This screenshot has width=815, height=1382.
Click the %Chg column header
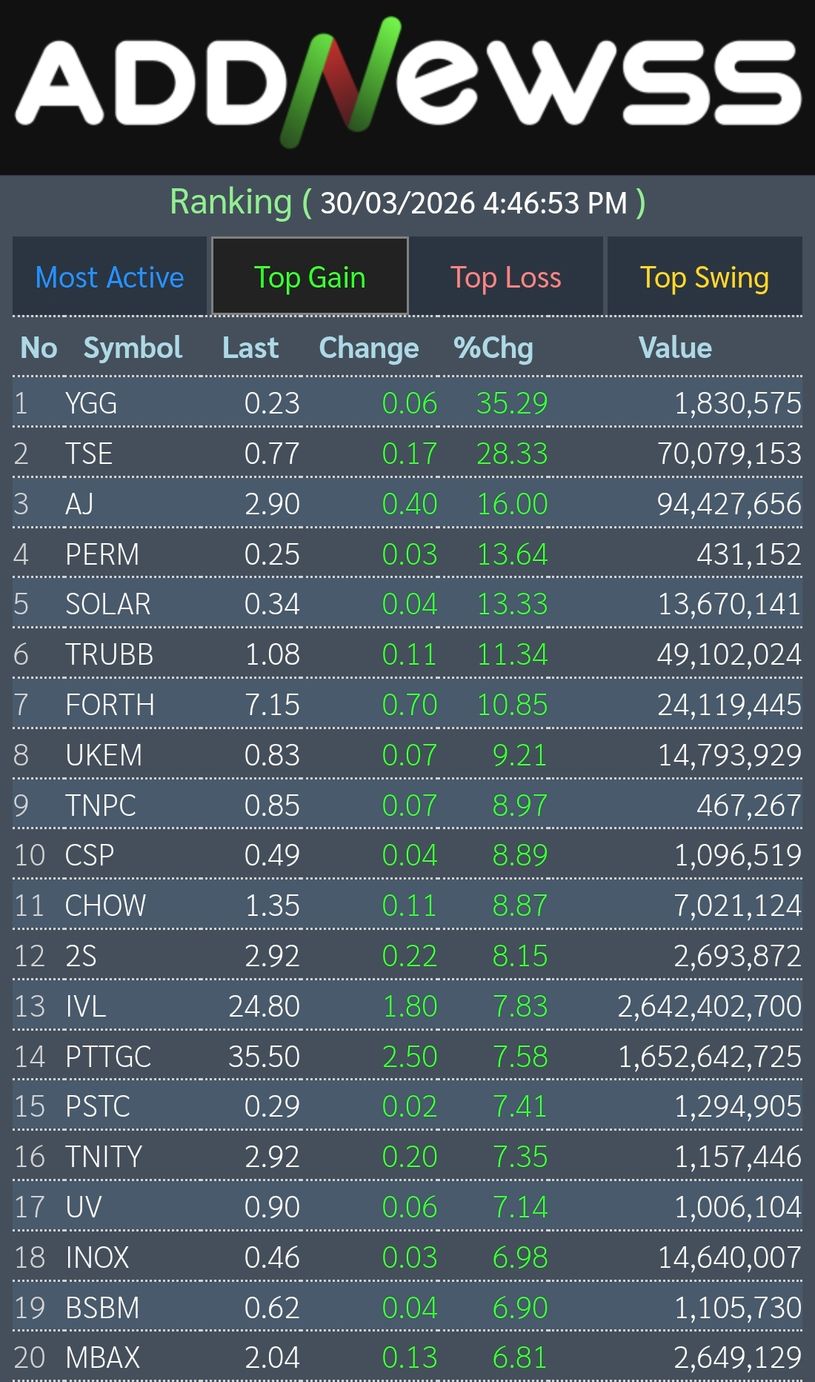[x=493, y=348]
